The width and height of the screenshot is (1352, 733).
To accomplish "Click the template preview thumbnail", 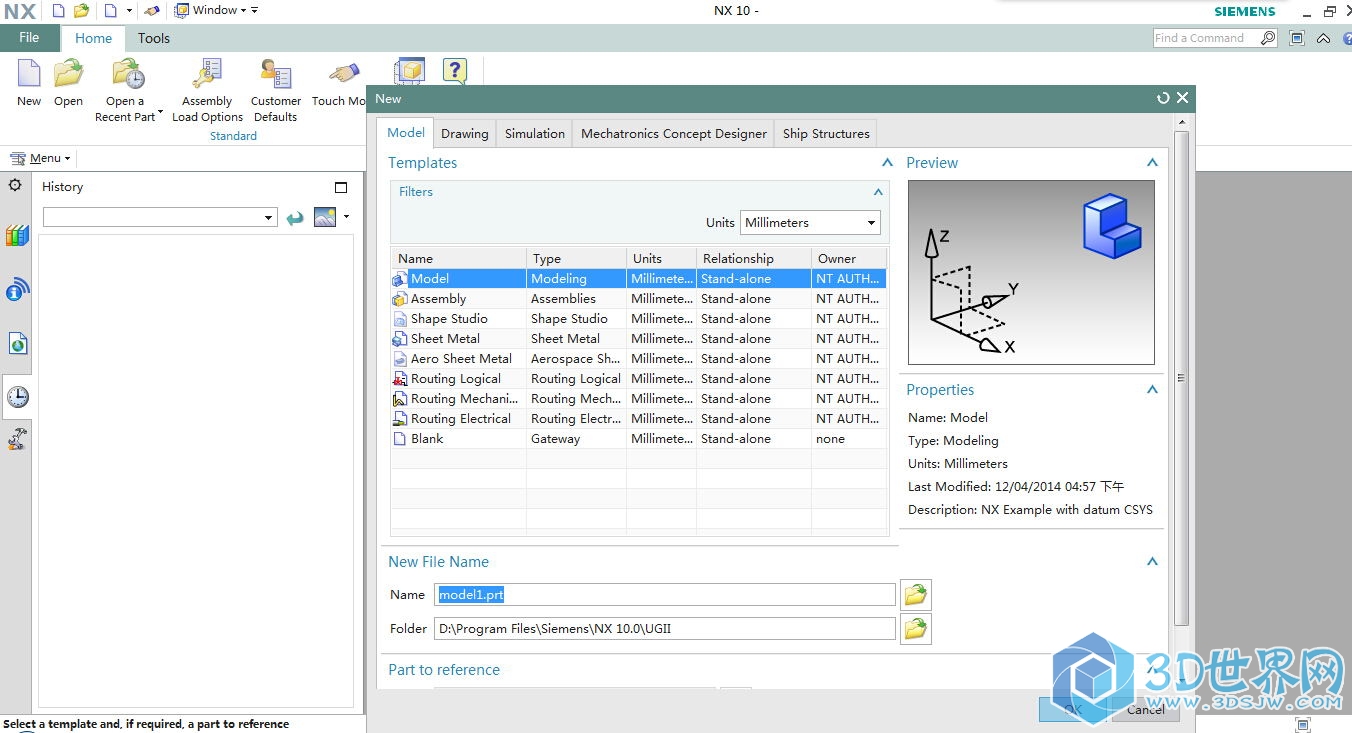I will tap(1031, 272).
